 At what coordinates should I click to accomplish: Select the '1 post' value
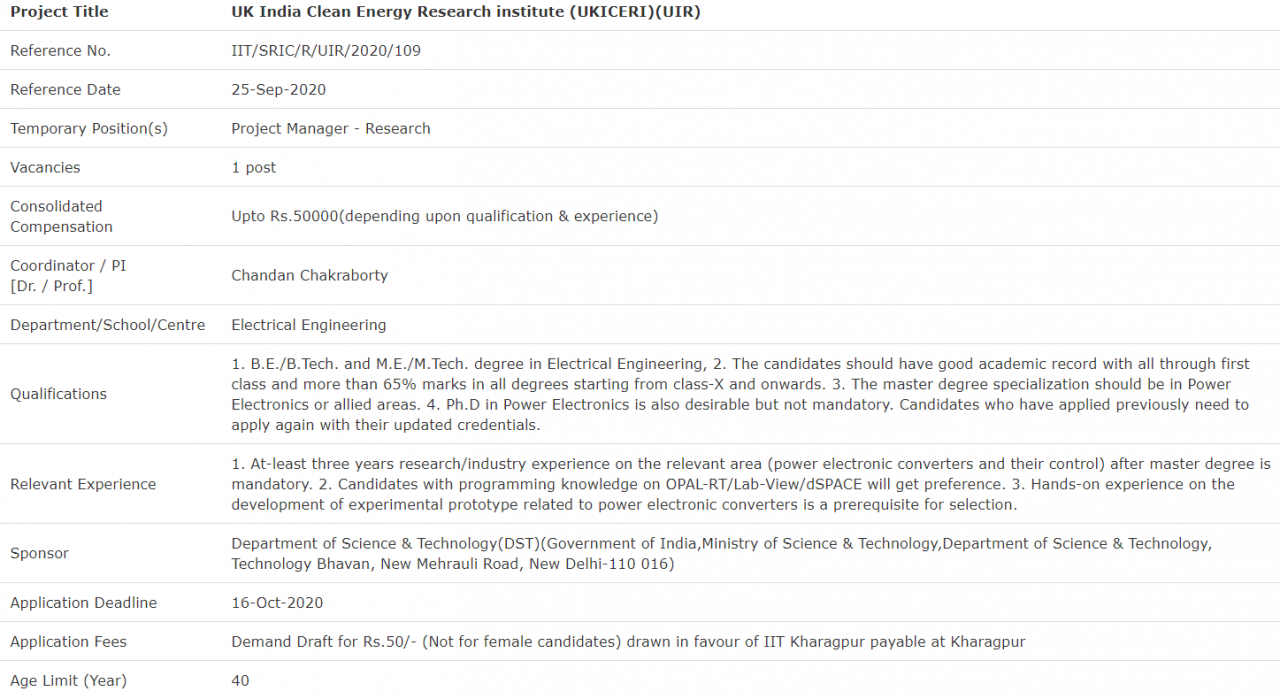click(254, 168)
